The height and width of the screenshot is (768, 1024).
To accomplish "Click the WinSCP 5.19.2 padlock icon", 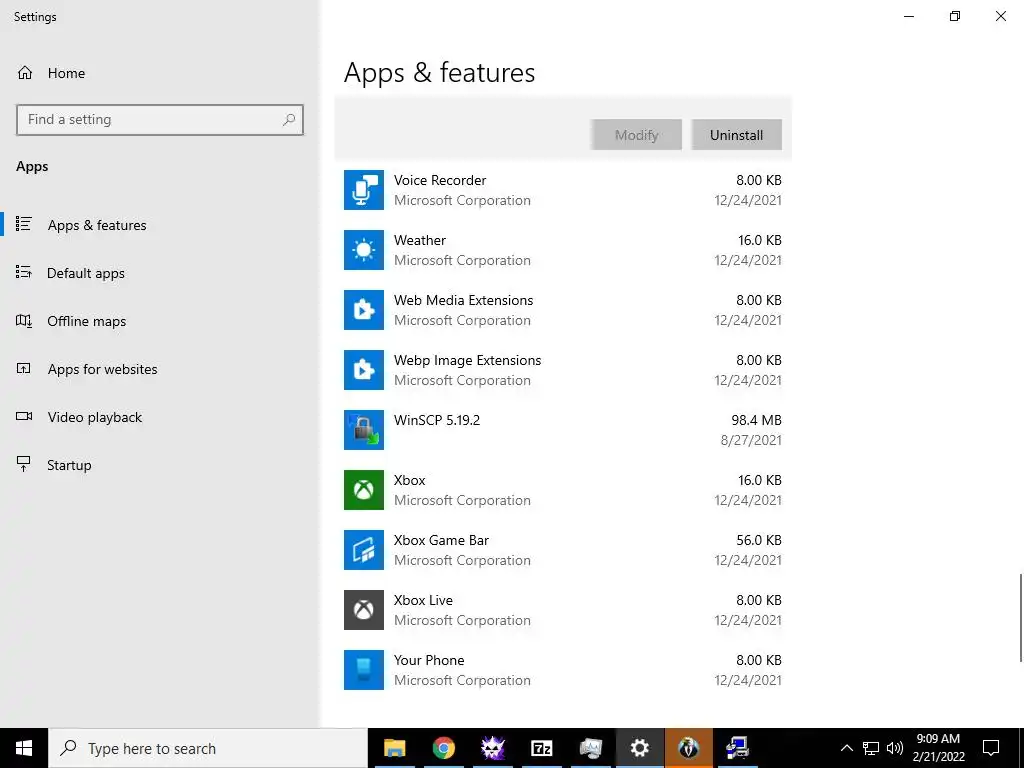I will 364,430.
